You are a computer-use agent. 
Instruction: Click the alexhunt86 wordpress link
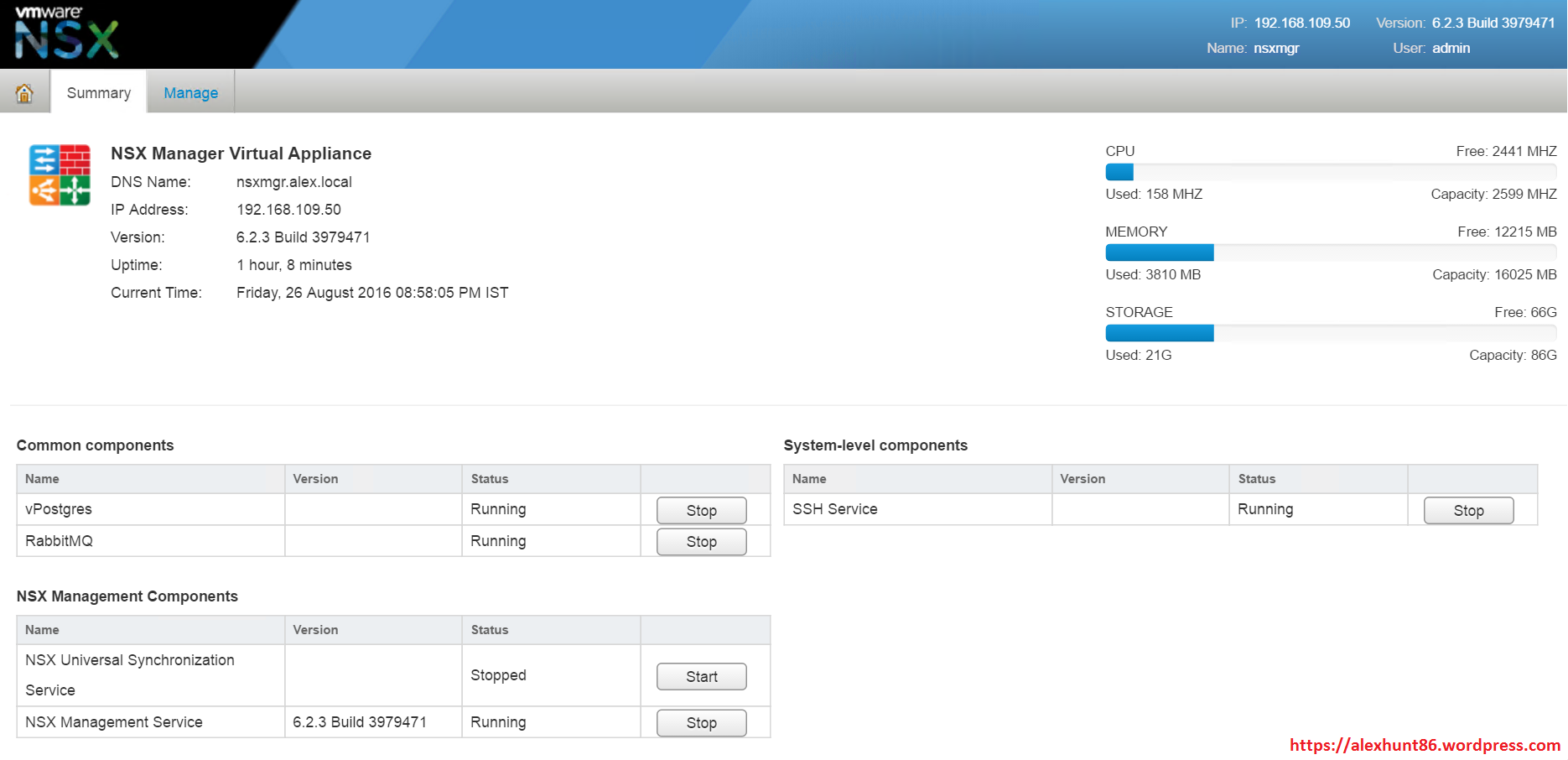(x=1424, y=745)
